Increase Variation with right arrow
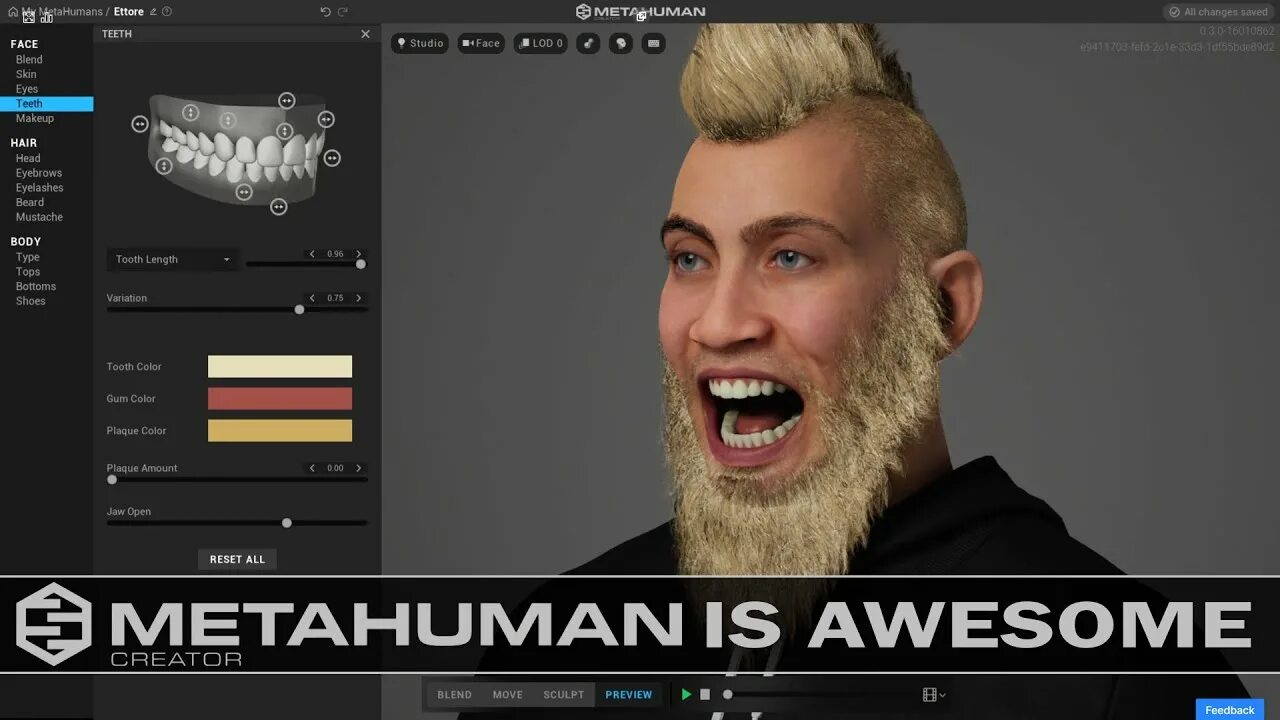Image resolution: width=1280 pixels, height=720 pixels. coord(359,298)
